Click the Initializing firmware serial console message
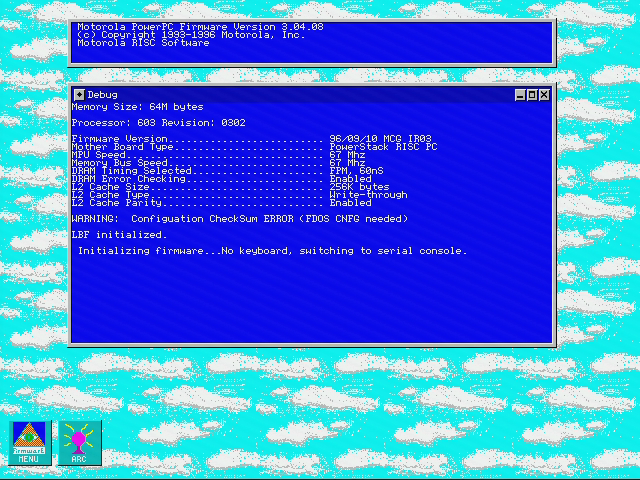 (273, 251)
